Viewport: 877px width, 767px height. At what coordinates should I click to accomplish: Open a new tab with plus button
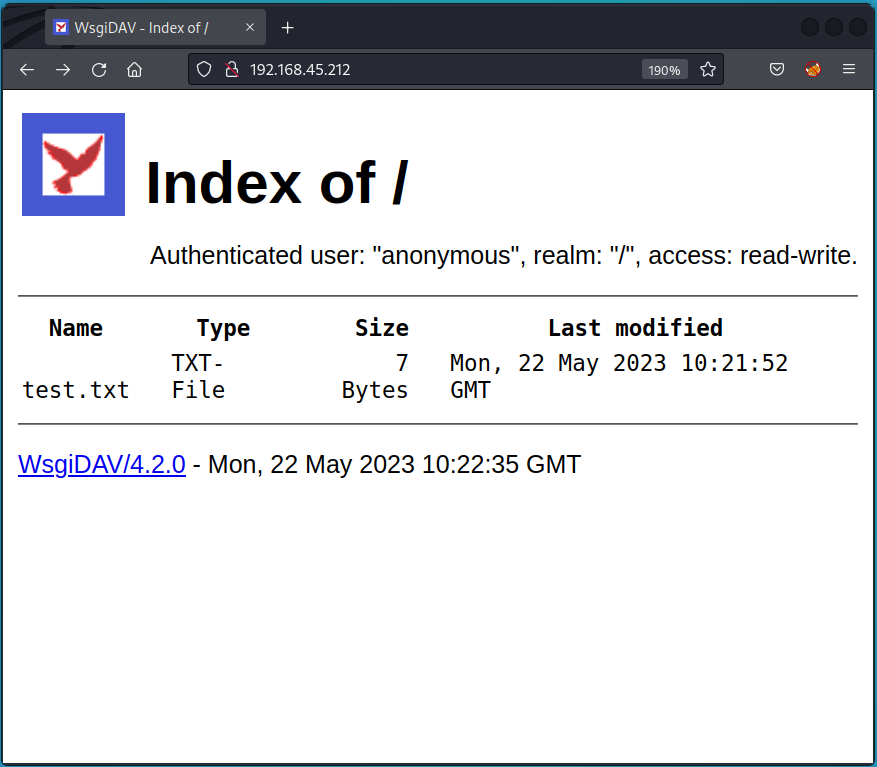(288, 28)
